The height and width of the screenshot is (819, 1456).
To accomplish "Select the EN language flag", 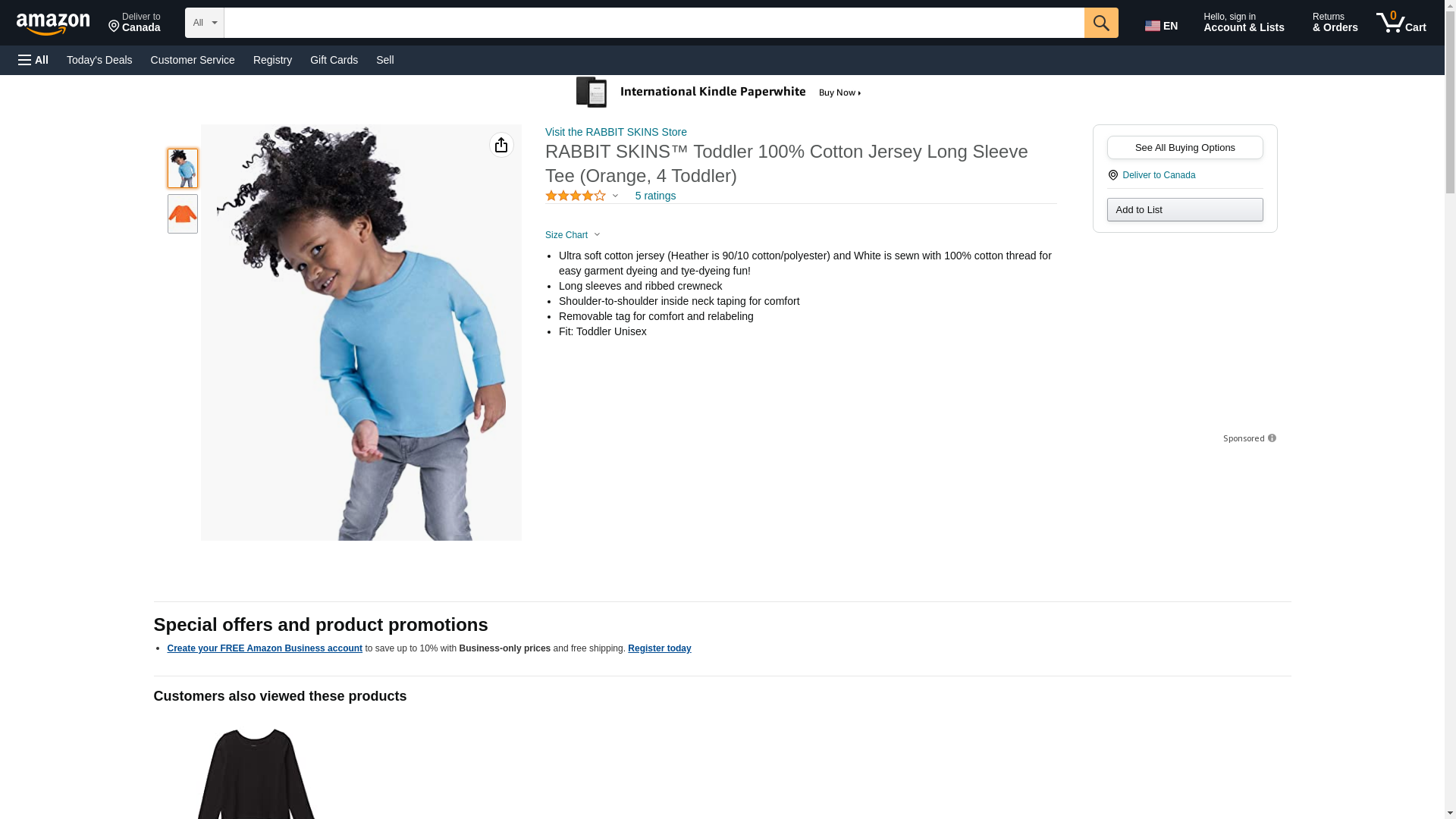I will coord(1161,26).
